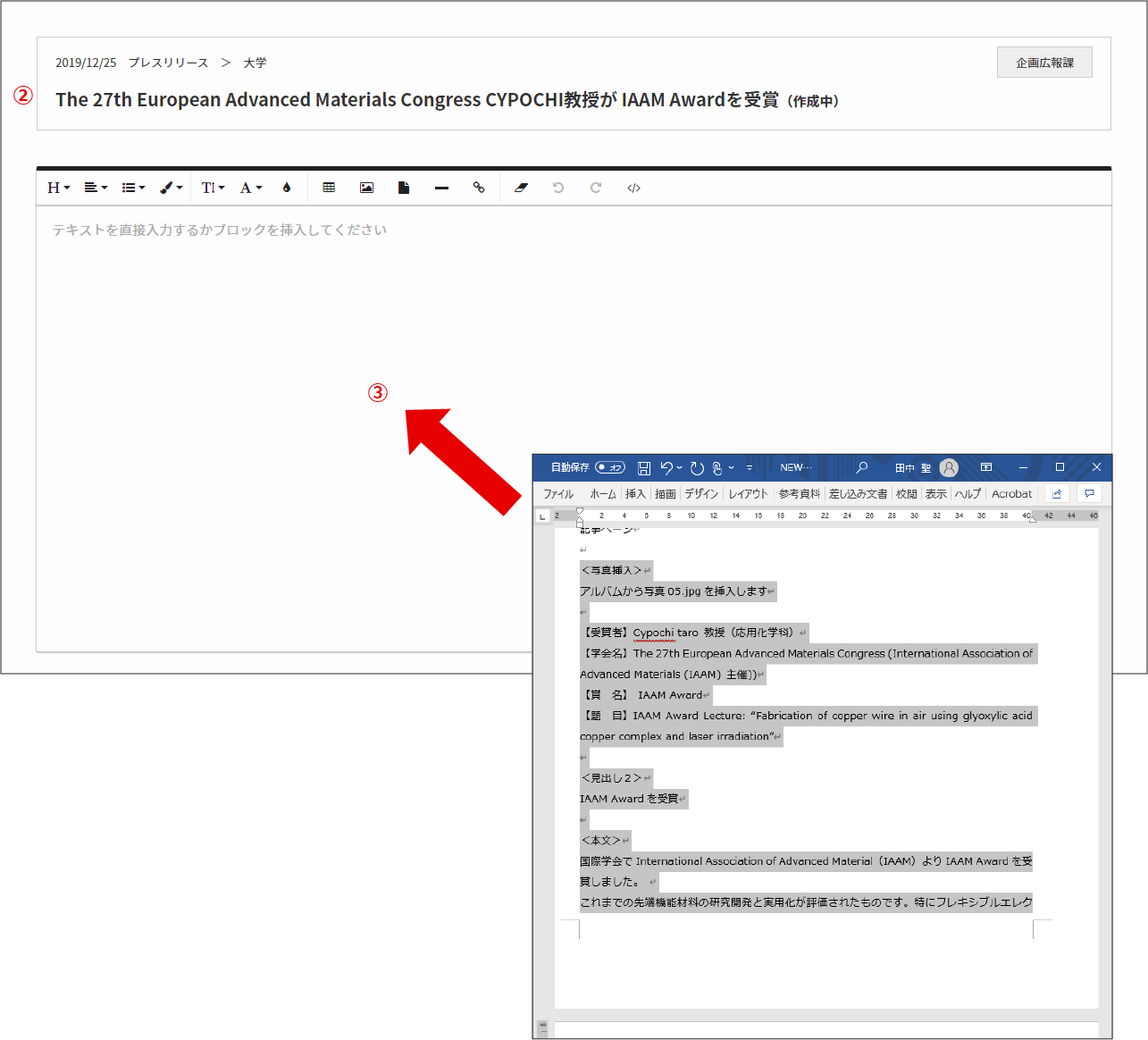Switch to HTML code view

pyautogui.click(x=633, y=188)
